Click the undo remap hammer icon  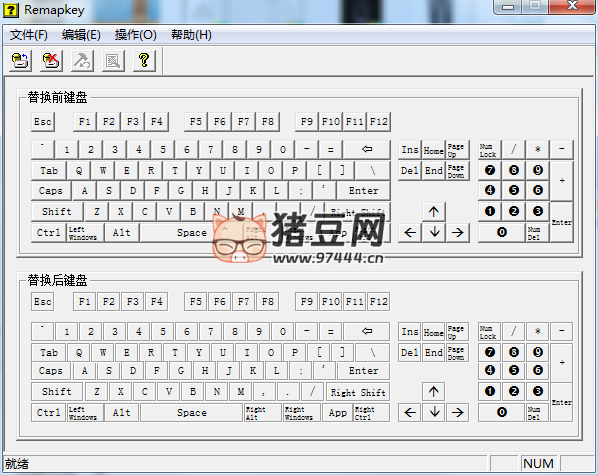[82, 61]
